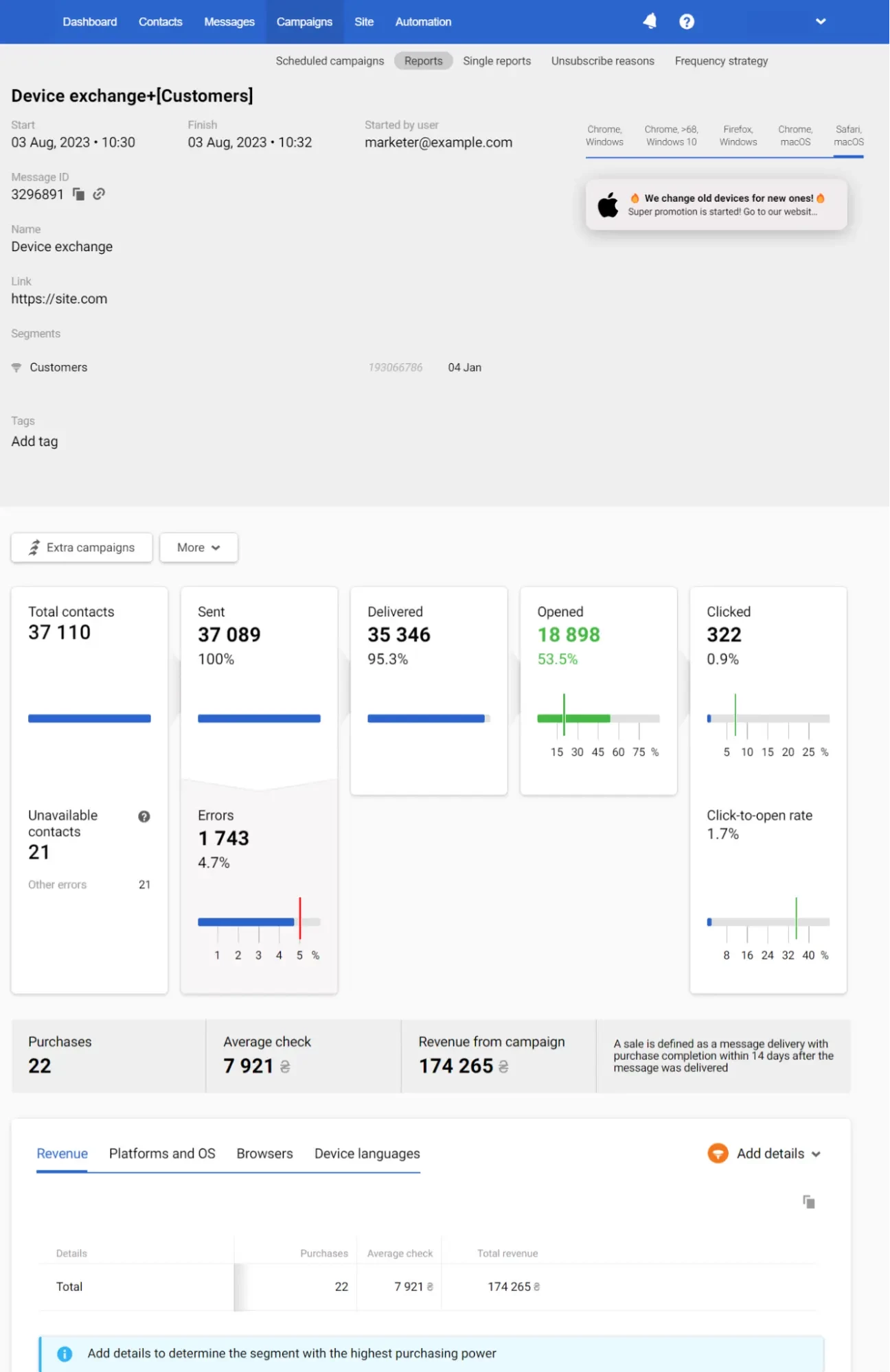This screenshot has width=890, height=1372.
Task: Click the copy table icon above Revenue table
Action: click(809, 1202)
